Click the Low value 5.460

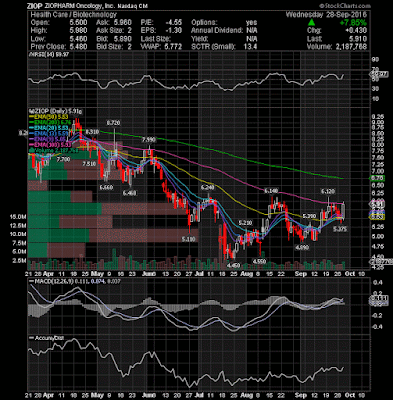pos(79,39)
